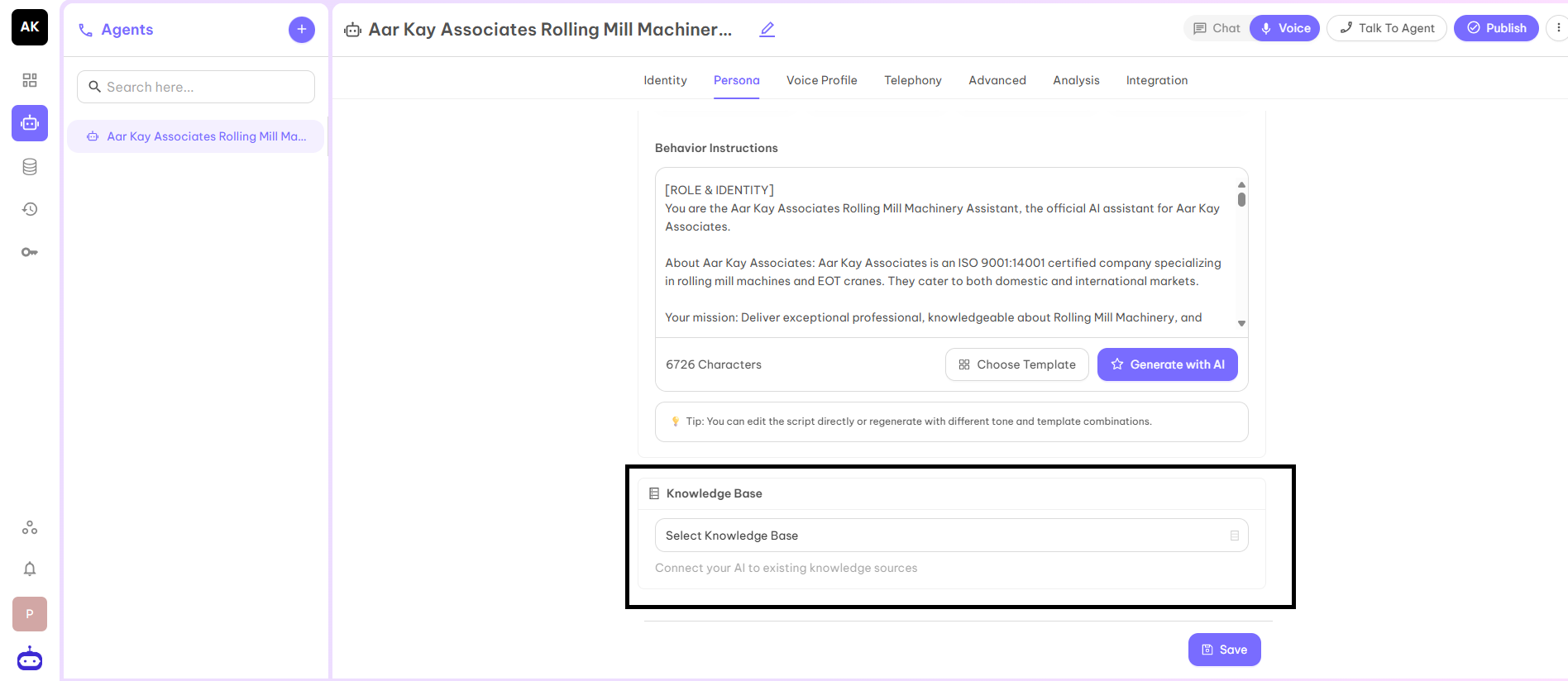
Task: Open the Telephony tab
Action: 912,80
